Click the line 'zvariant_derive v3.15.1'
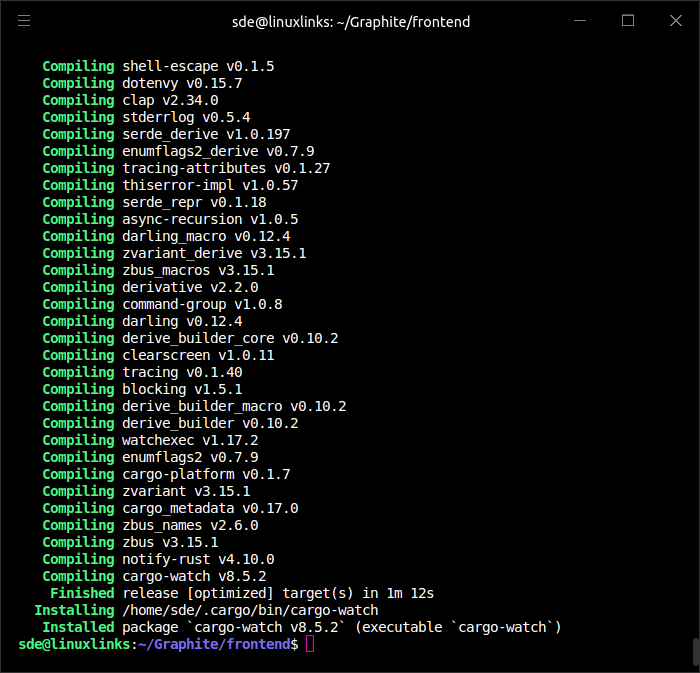 tap(214, 253)
